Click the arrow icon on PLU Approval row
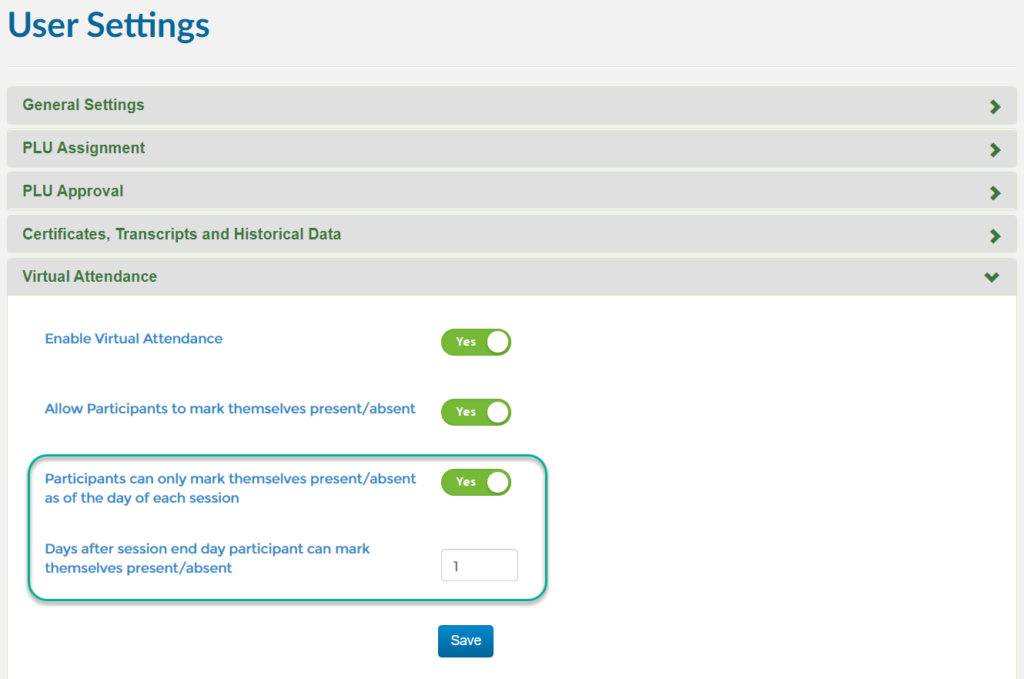This screenshot has height=679, width=1024. coord(994,192)
